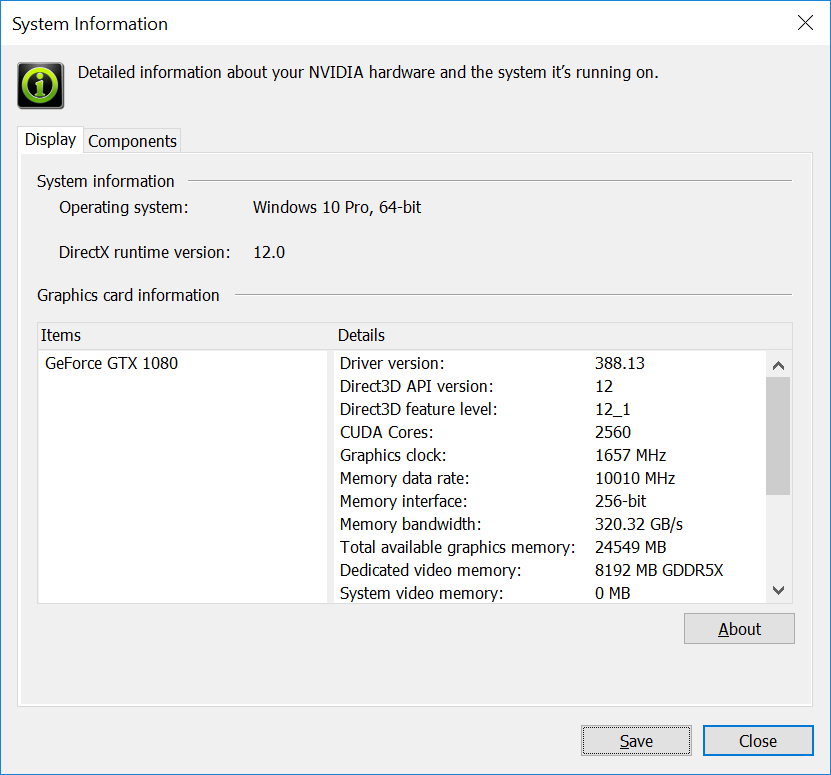Select the System video memory row

pos(550,593)
